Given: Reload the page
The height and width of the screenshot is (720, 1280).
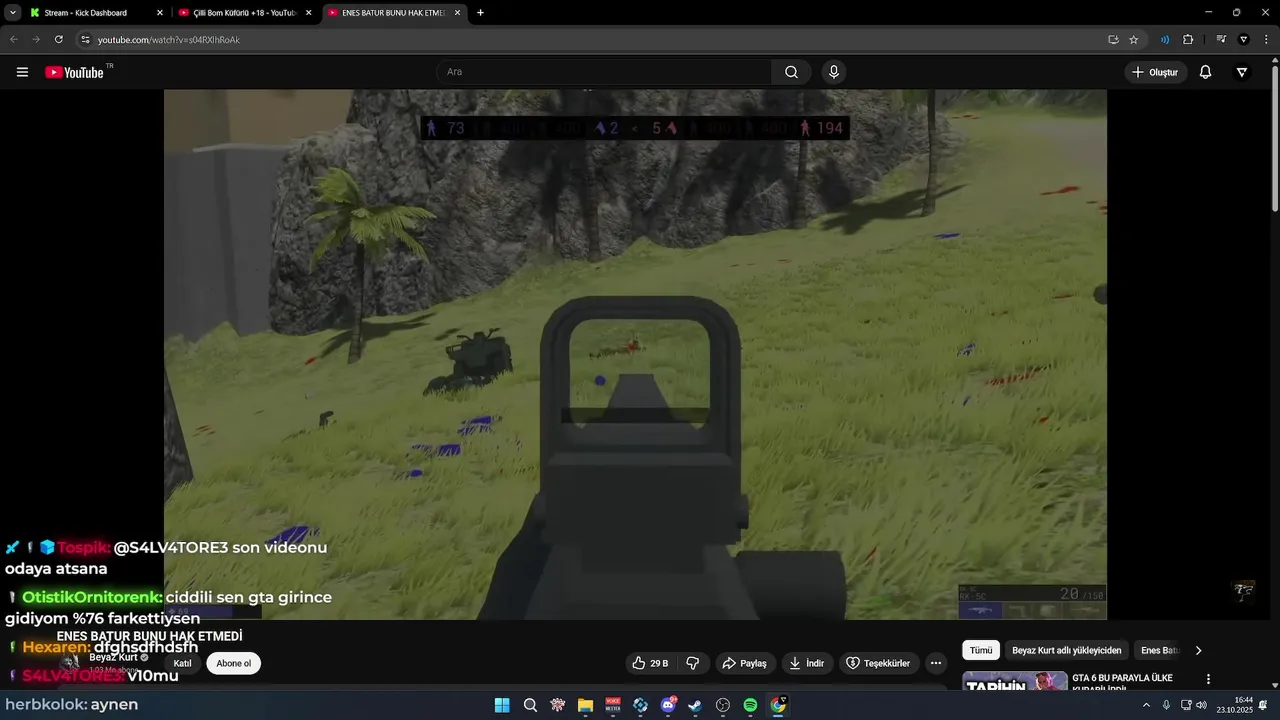Looking at the screenshot, I should pyautogui.click(x=59, y=39).
